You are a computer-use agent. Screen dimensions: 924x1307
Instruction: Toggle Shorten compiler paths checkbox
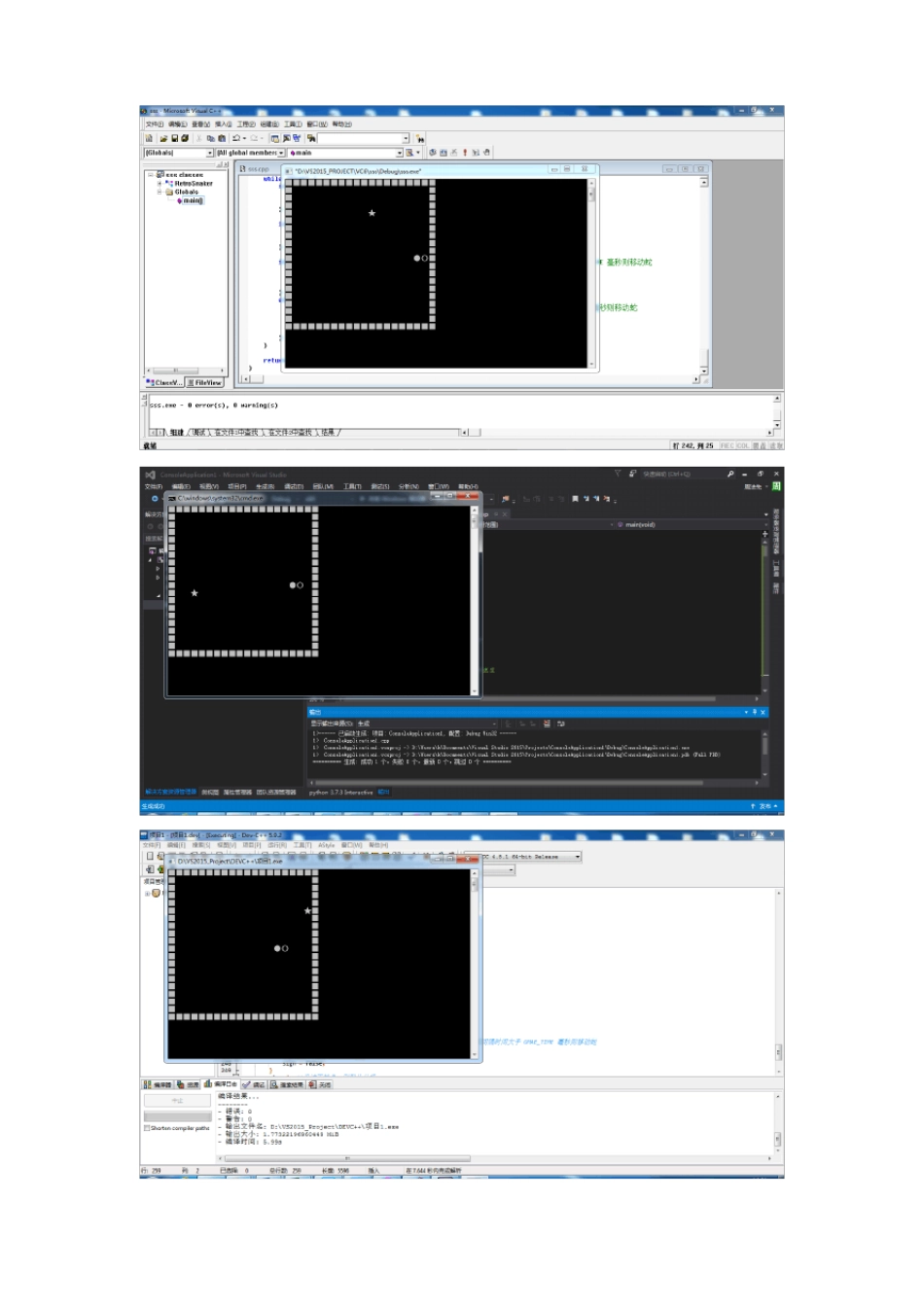click(x=147, y=1128)
